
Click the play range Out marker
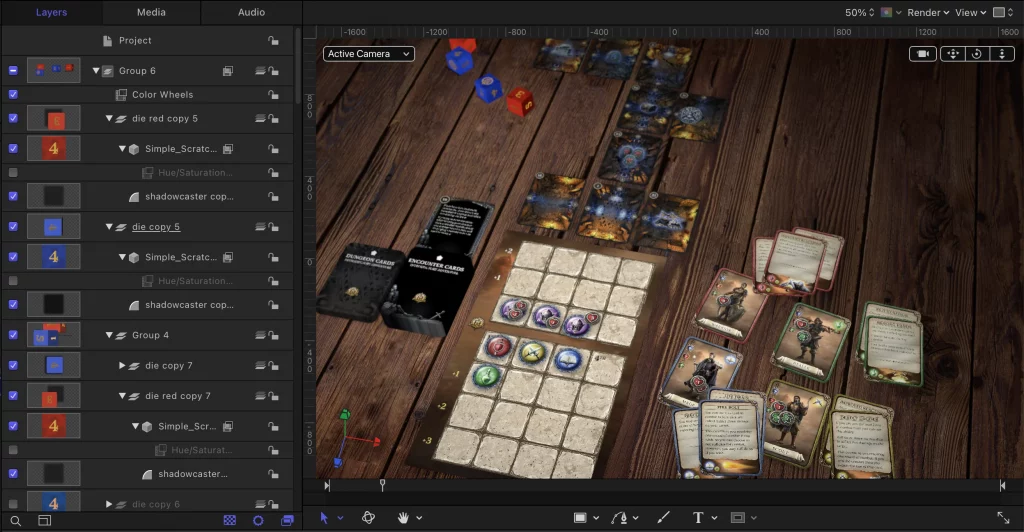pos(1002,485)
